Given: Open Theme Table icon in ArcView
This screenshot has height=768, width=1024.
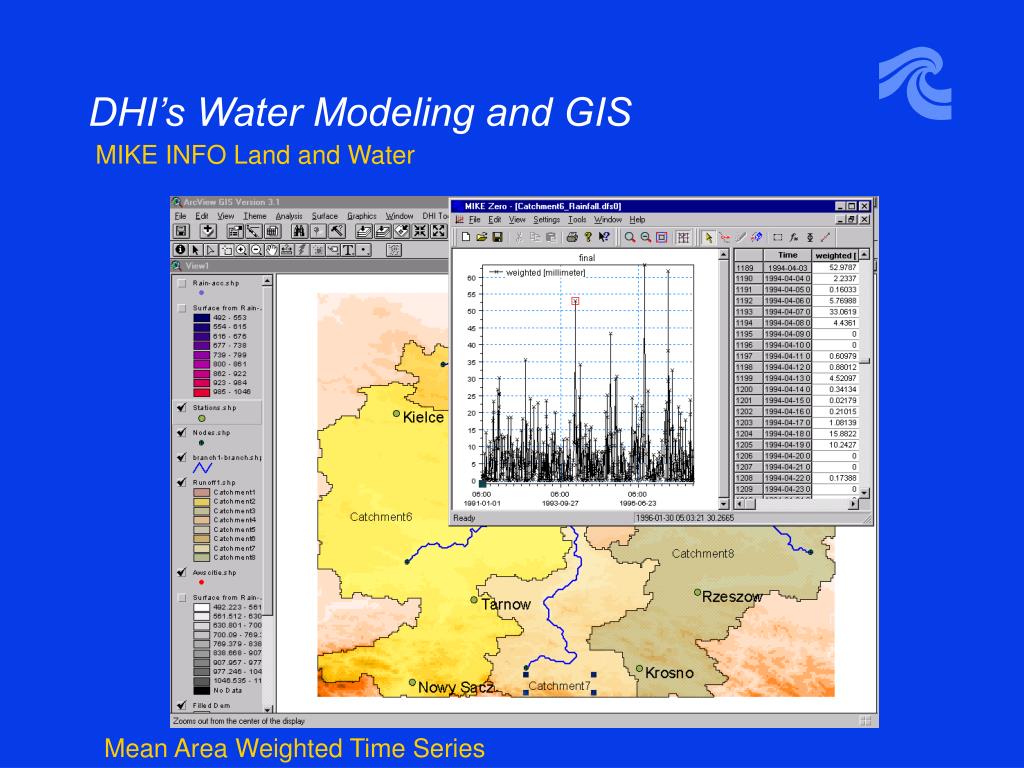Looking at the screenshot, I should (x=273, y=231).
